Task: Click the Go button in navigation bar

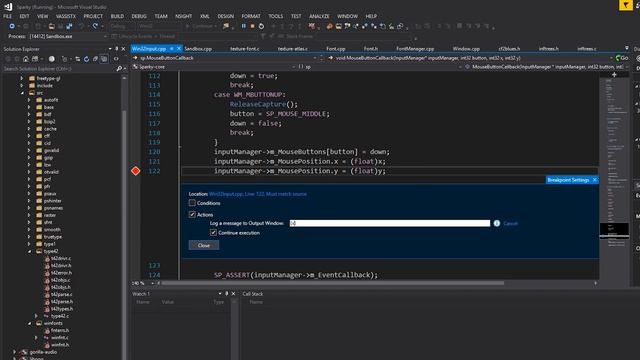Action: coord(622,58)
